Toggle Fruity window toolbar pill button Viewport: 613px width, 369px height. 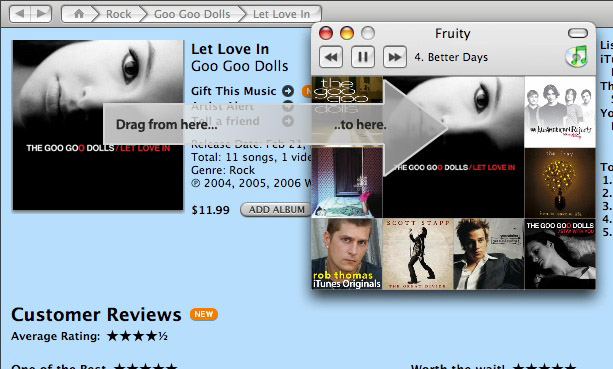click(x=578, y=33)
